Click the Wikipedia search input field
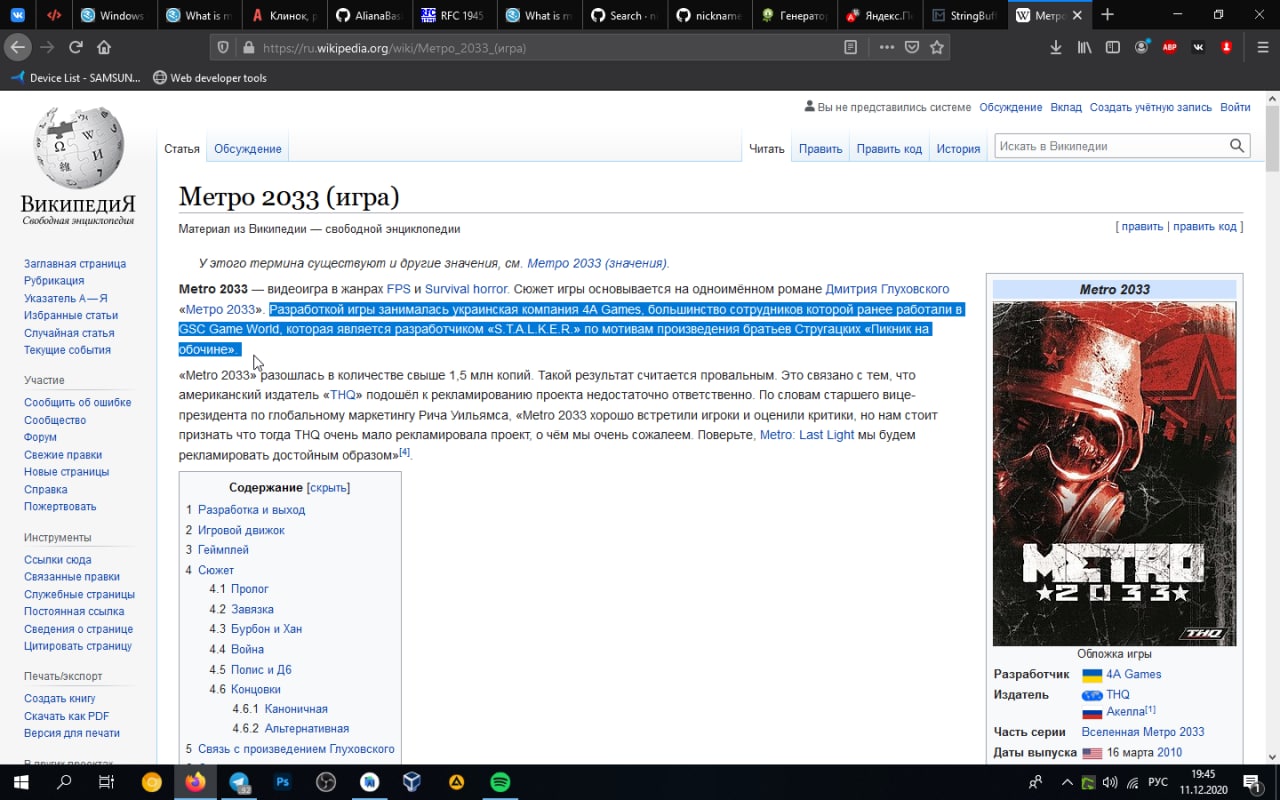This screenshot has height=800, width=1280. pyautogui.click(x=1110, y=146)
